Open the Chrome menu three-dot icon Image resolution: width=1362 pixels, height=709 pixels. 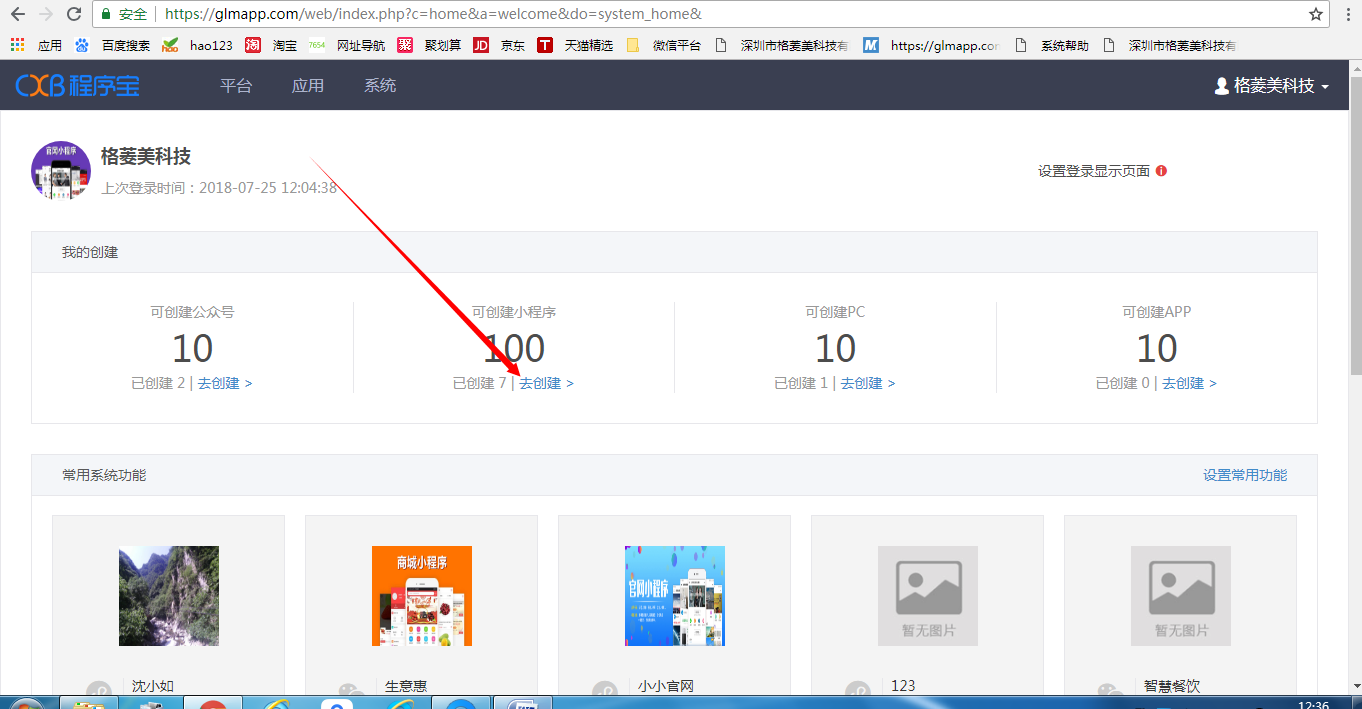coord(1346,14)
